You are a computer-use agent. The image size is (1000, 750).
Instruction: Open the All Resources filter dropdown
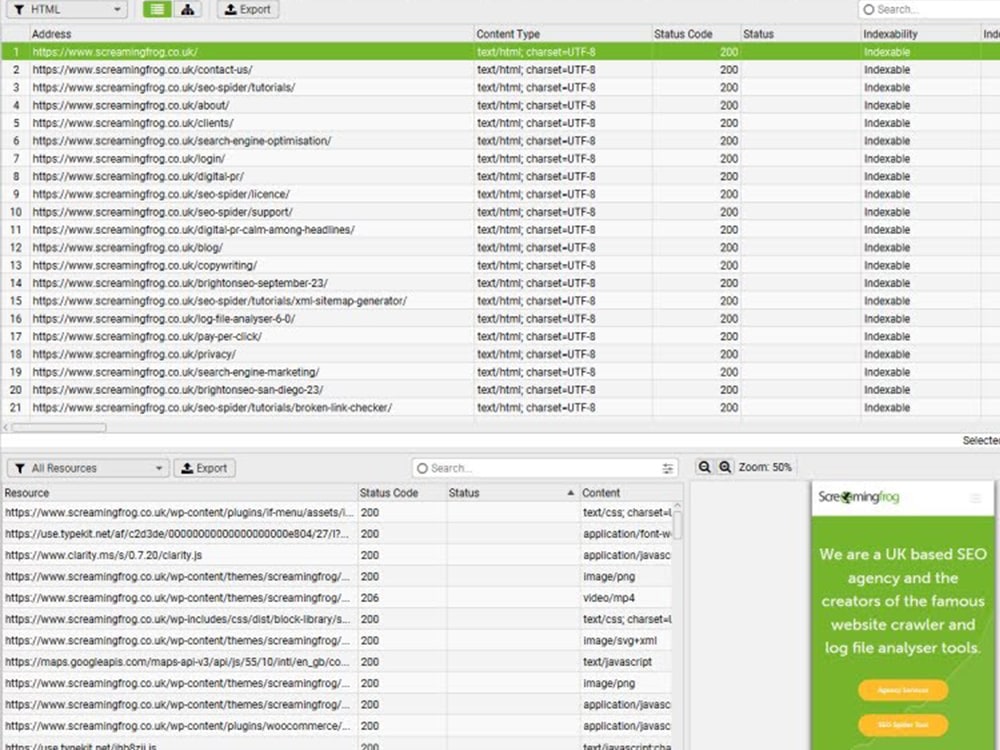[88, 468]
